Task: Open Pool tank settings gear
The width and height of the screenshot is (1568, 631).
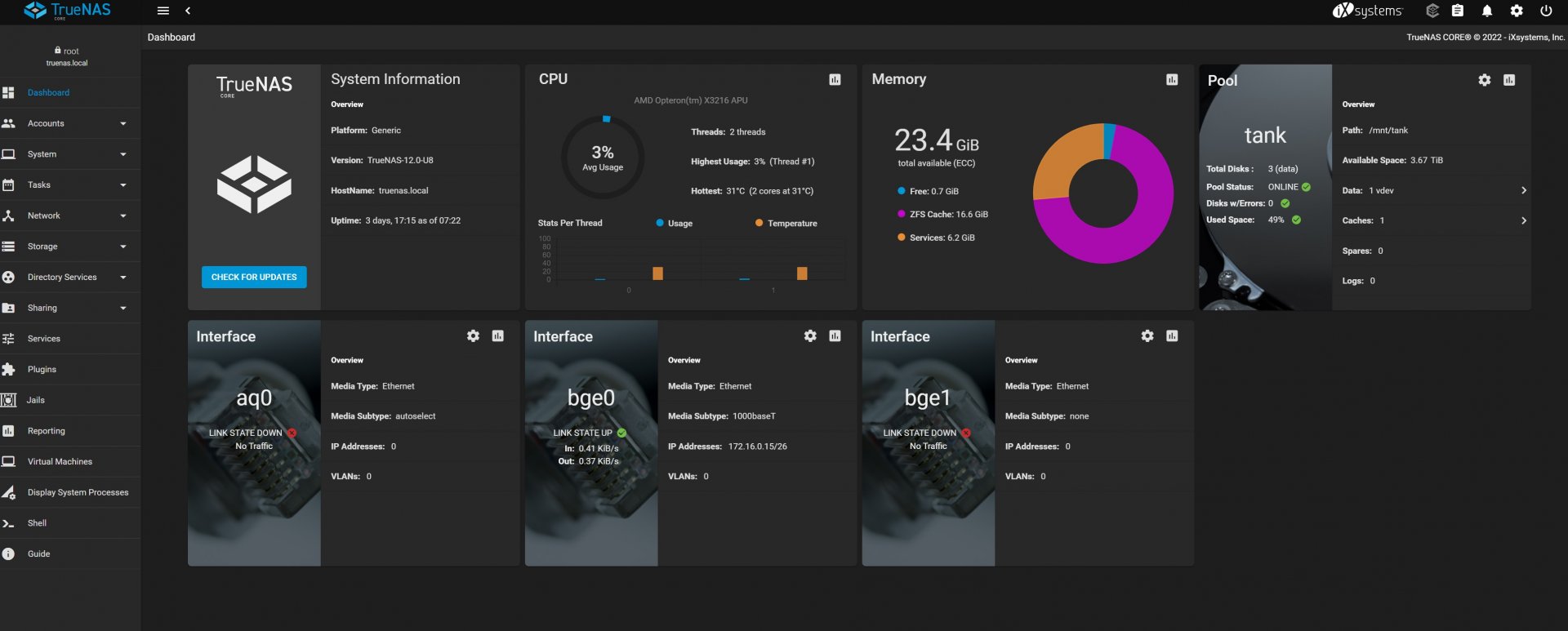Action: [1485, 80]
